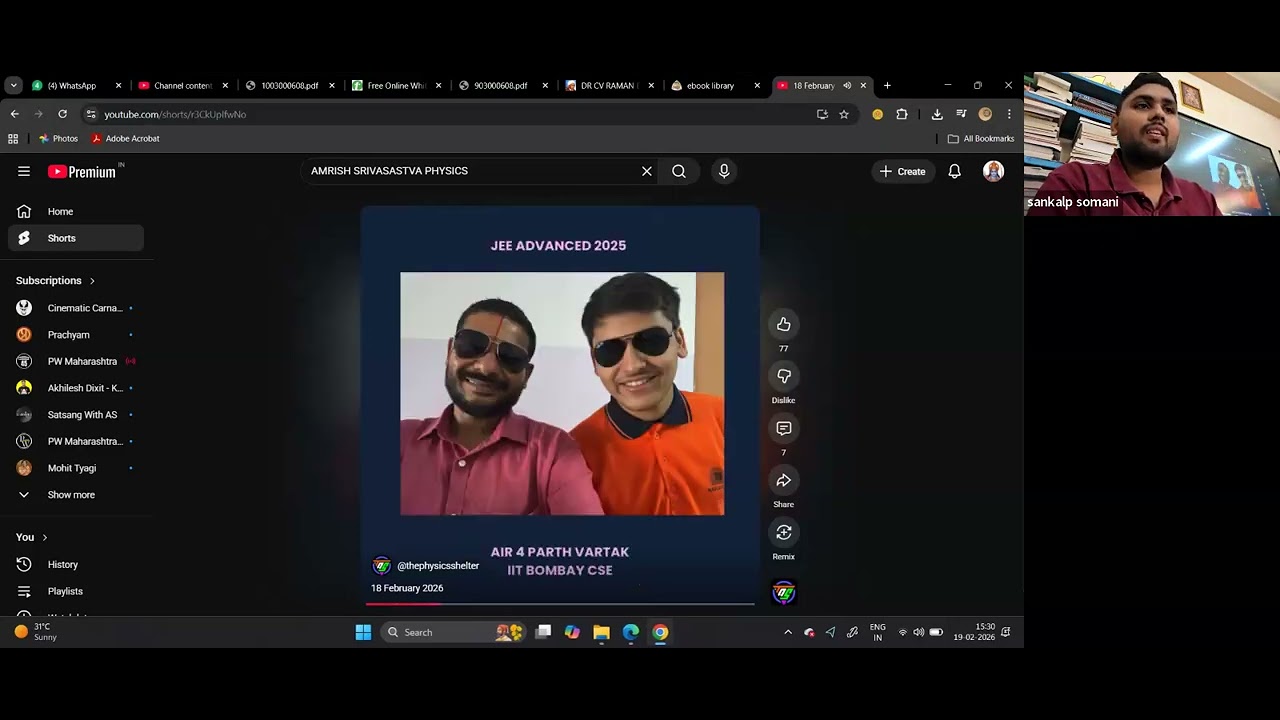Open @thephysicsshelter channel link
The height and width of the screenshot is (720, 1280).
(x=438, y=566)
